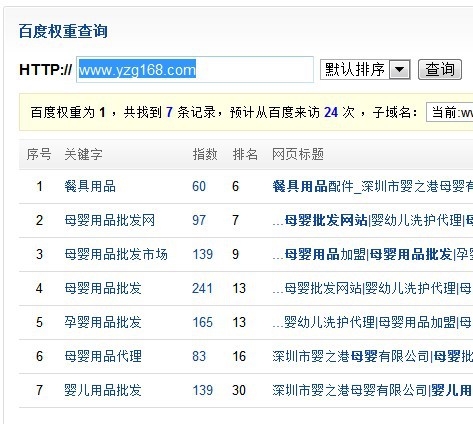Click serial number 4
This screenshot has width=473, height=424.
[39, 288]
